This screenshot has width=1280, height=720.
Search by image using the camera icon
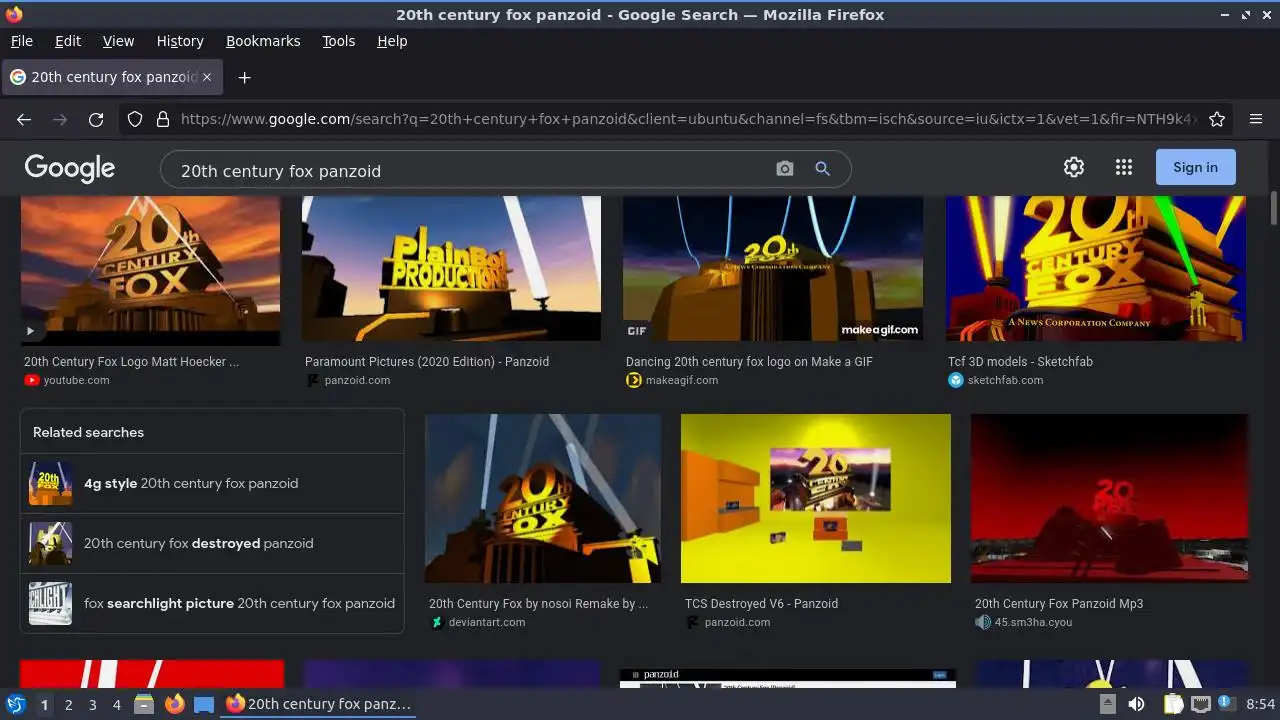point(785,169)
